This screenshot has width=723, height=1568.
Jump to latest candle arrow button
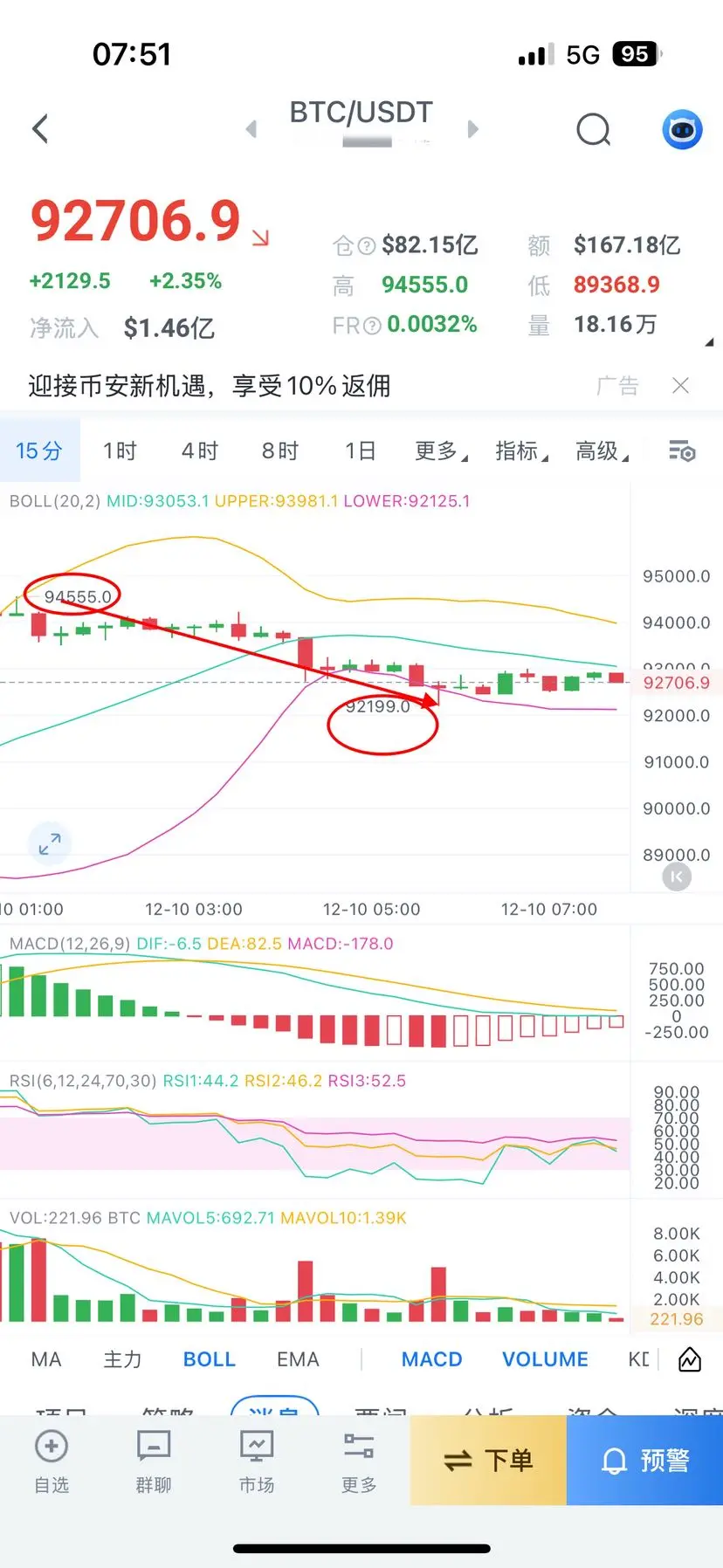point(677,877)
